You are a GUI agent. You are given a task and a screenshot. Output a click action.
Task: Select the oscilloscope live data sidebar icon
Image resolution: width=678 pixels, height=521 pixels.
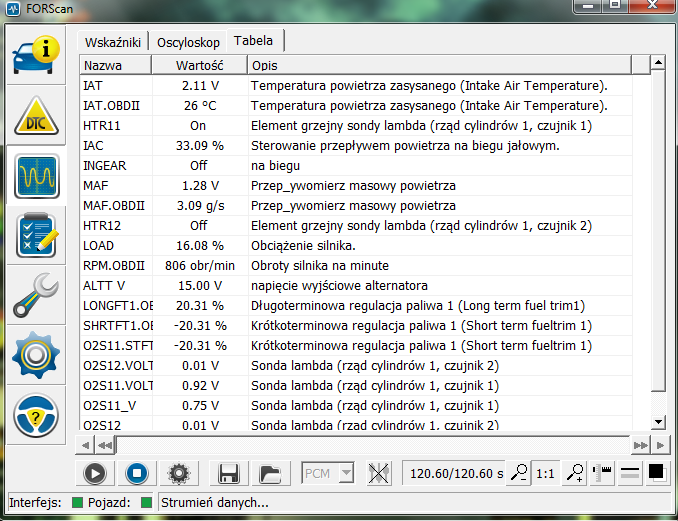click(36, 176)
